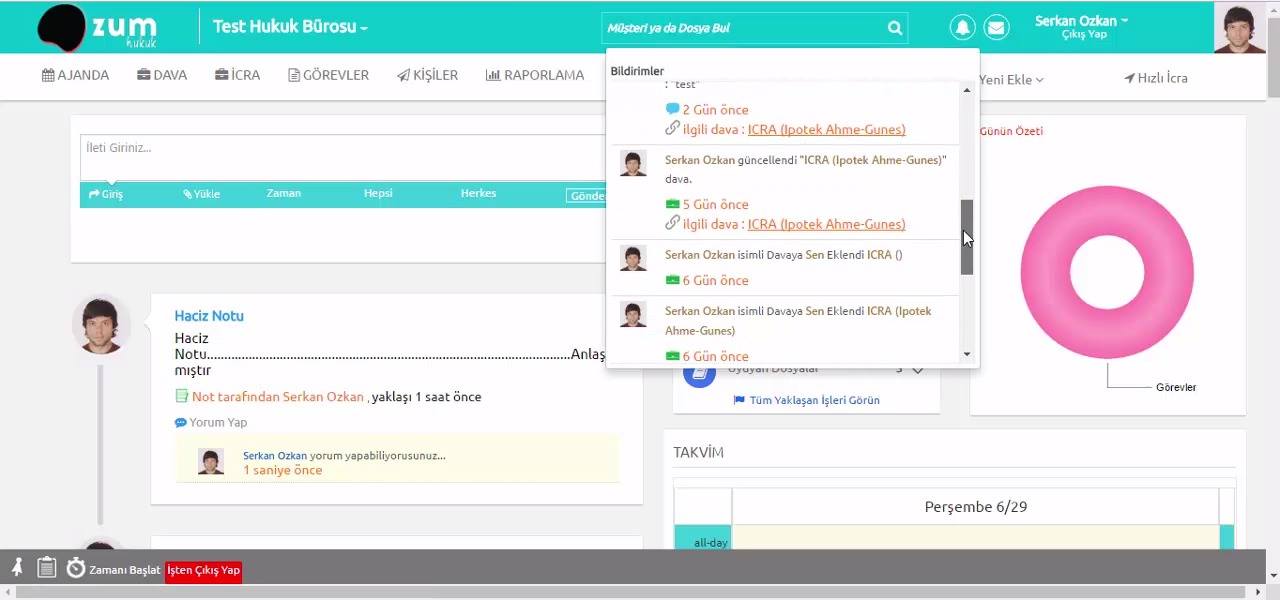Focus the İleti Giriniz message field

[x=343, y=158]
